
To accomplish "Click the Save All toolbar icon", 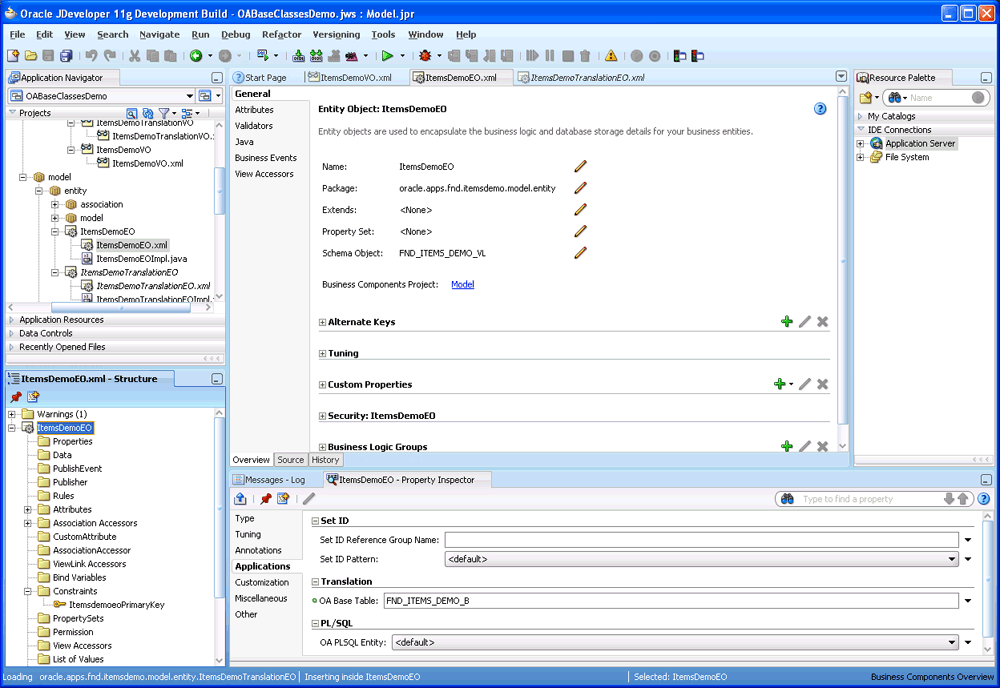I will [x=66, y=56].
